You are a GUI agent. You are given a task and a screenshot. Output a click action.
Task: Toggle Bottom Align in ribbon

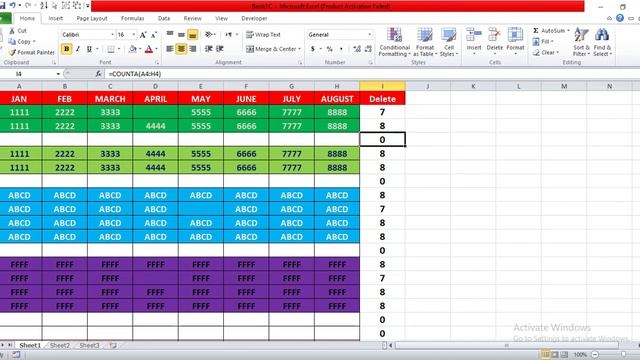(193, 35)
